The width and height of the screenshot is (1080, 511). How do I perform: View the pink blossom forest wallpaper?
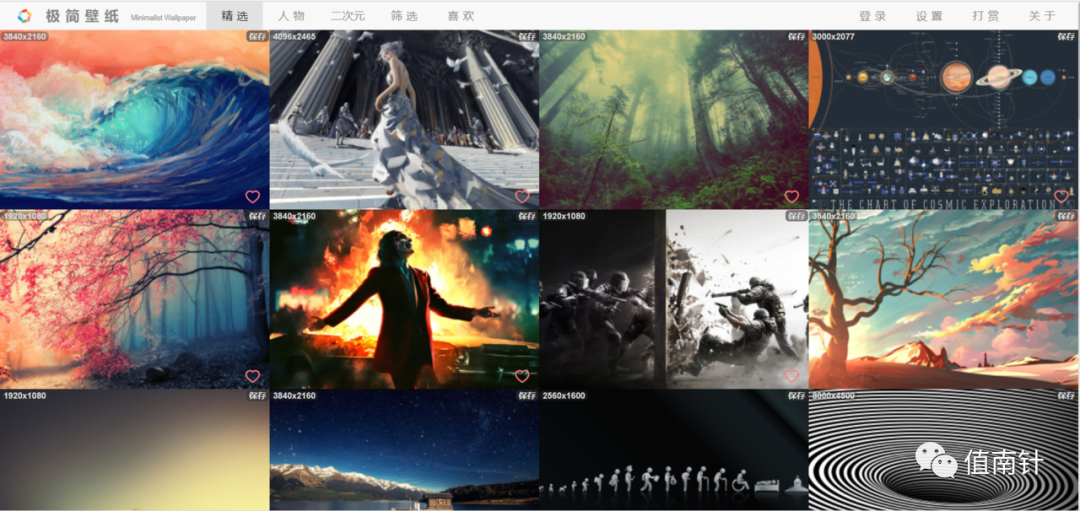134,300
